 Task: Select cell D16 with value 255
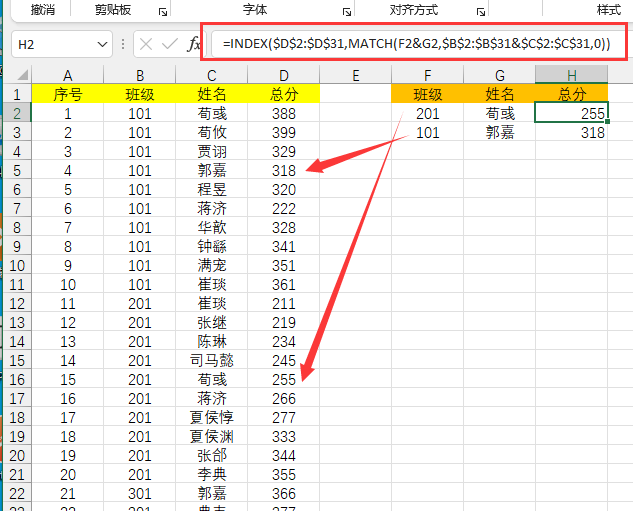point(284,379)
